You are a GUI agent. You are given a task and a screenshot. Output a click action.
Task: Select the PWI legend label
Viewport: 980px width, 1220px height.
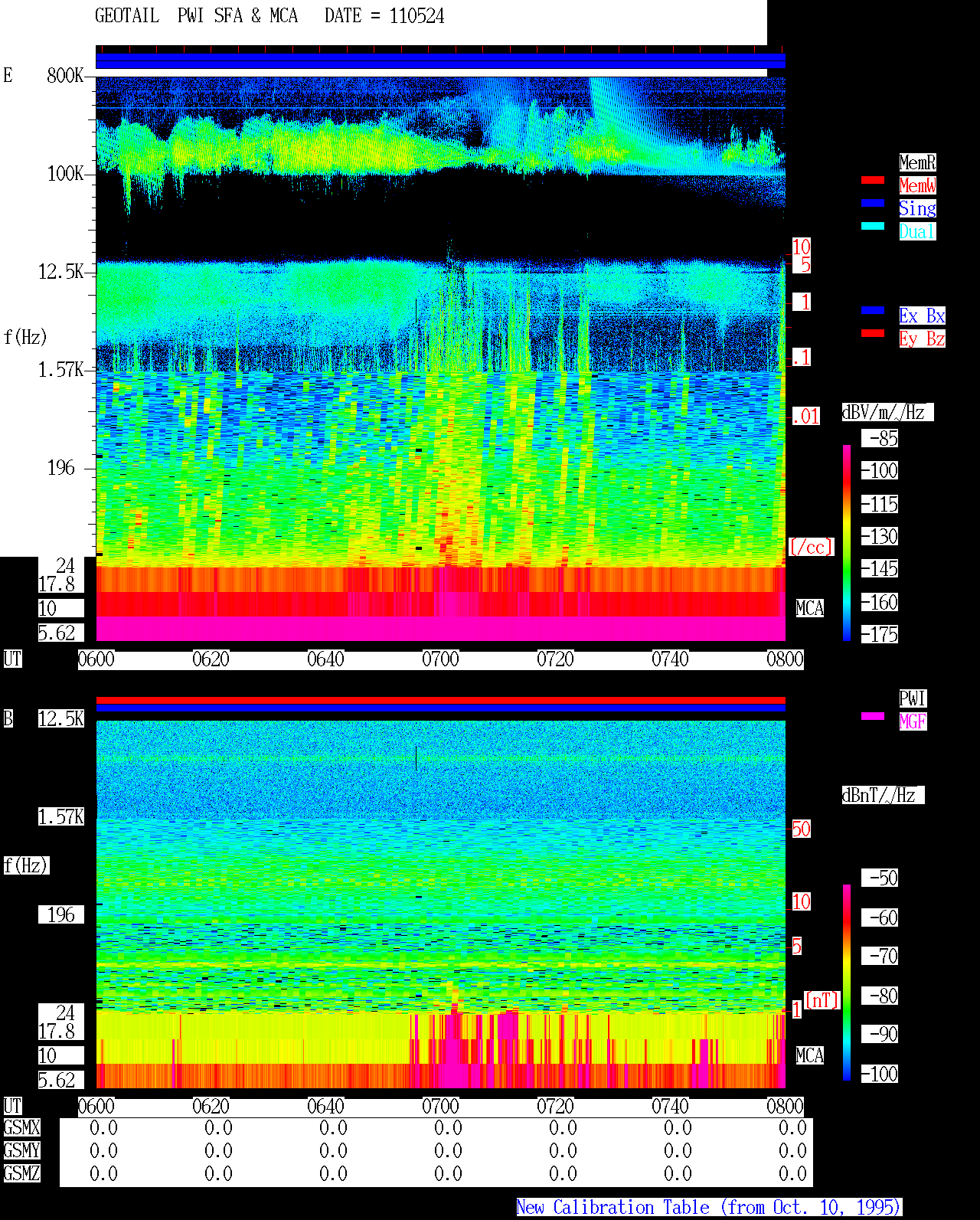(x=913, y=698)
